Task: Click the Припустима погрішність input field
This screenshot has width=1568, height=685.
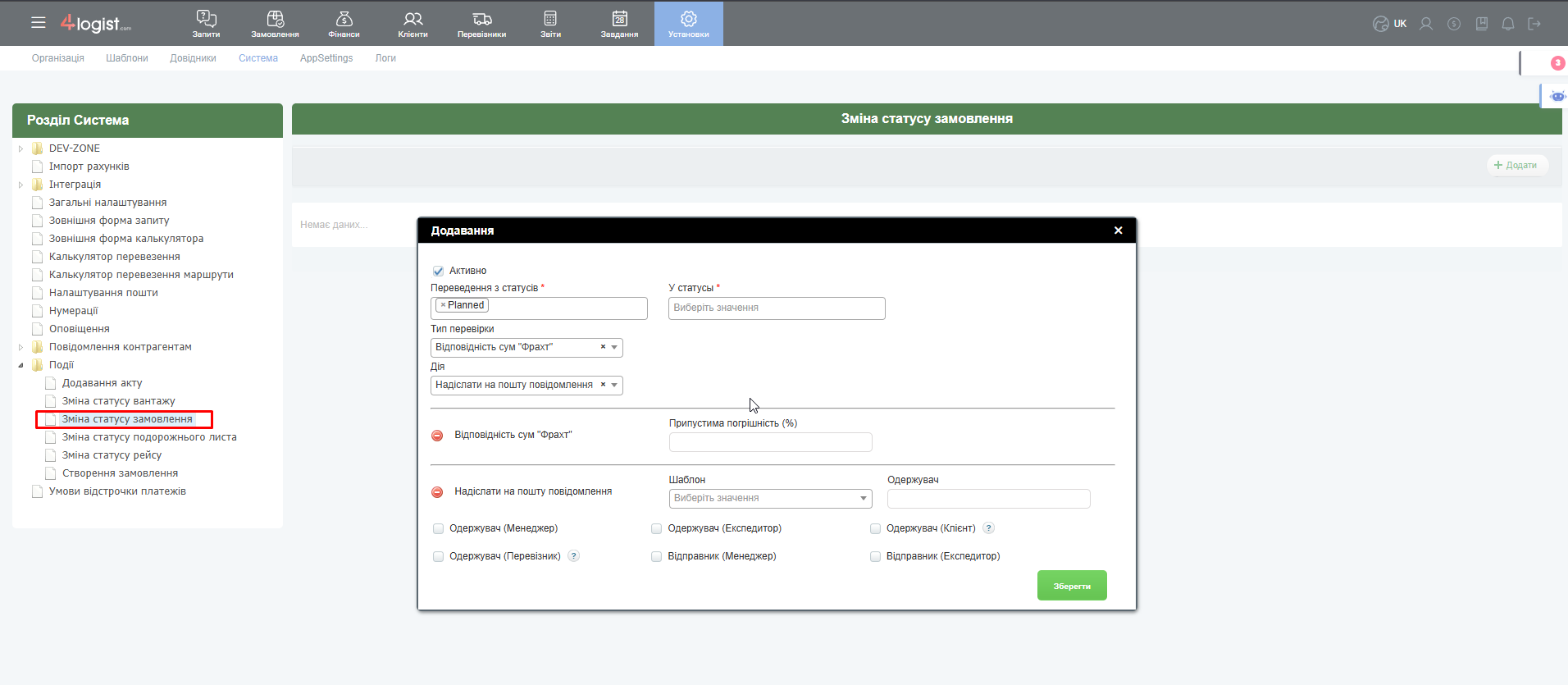Action: [x=770, y=443]
